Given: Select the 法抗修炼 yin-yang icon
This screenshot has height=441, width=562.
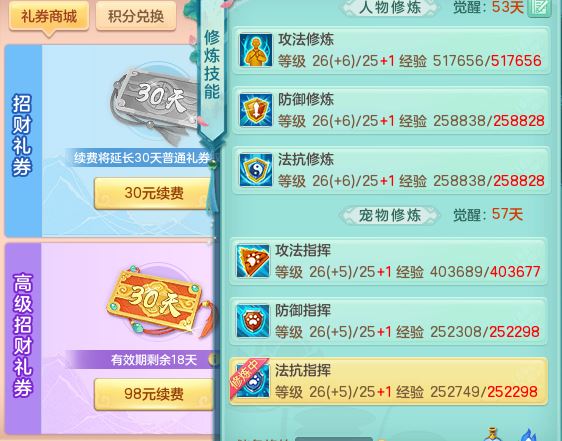Looking at the screenshot, I should (256, 170).
